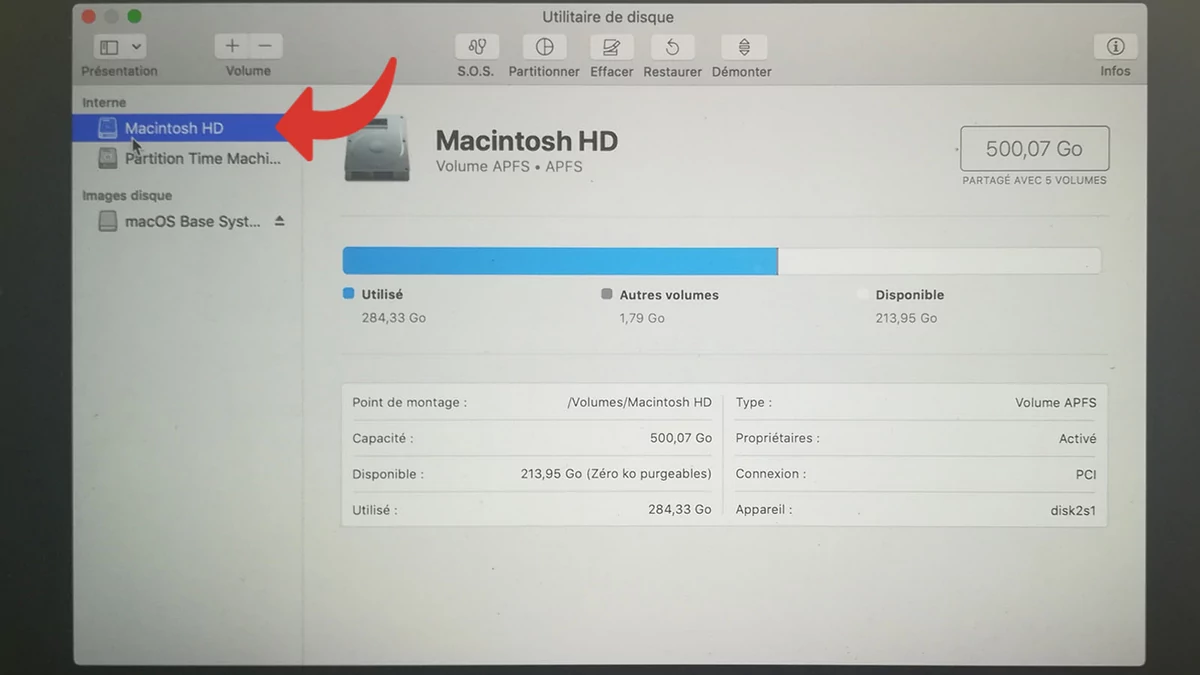Click Démonter to unmount the volume
Screen dimensions: 1200x675
point(744,47)
